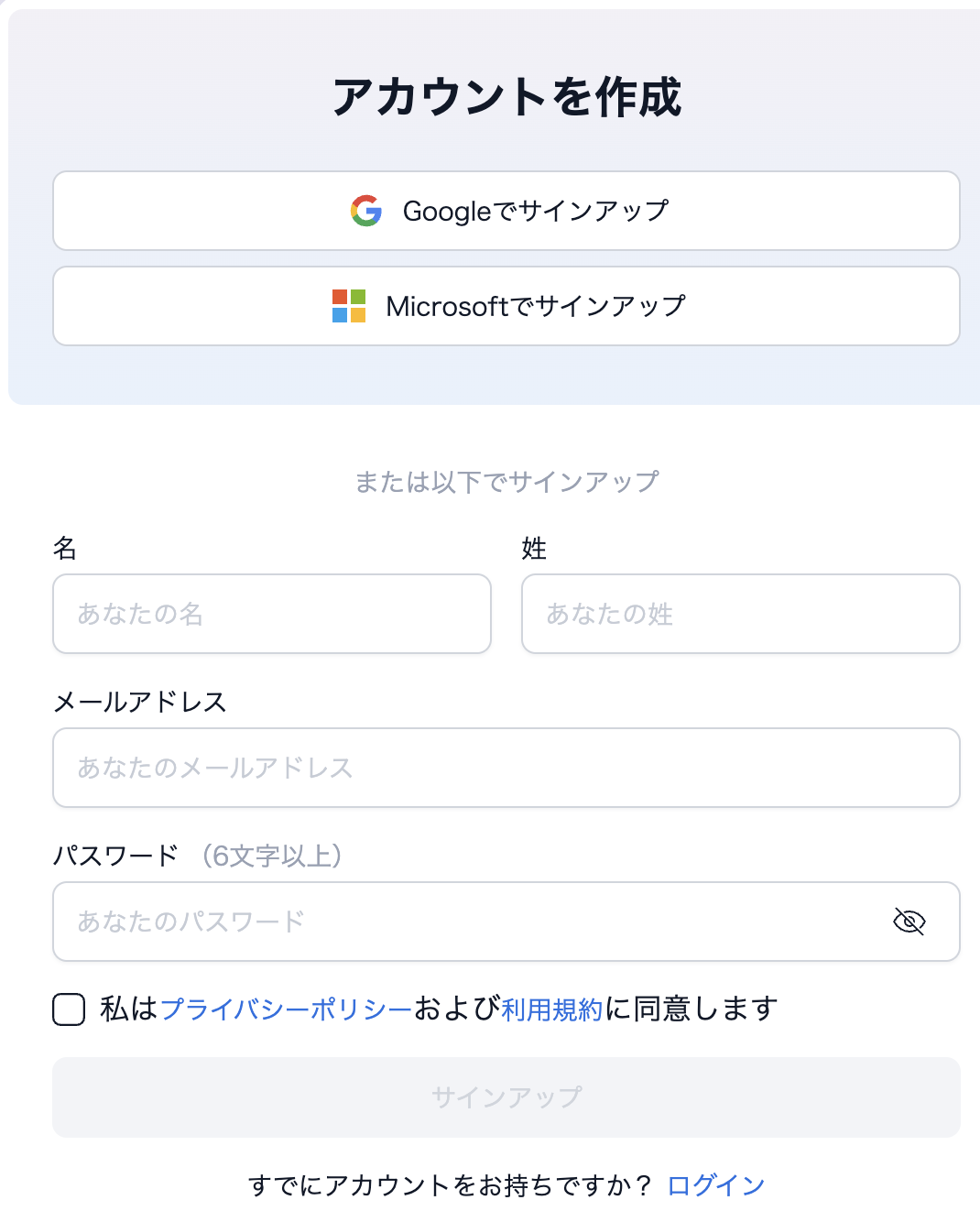Open the 利用規約 terms link
Viewport: 980px width, 1211px height.
point(552,1009)
